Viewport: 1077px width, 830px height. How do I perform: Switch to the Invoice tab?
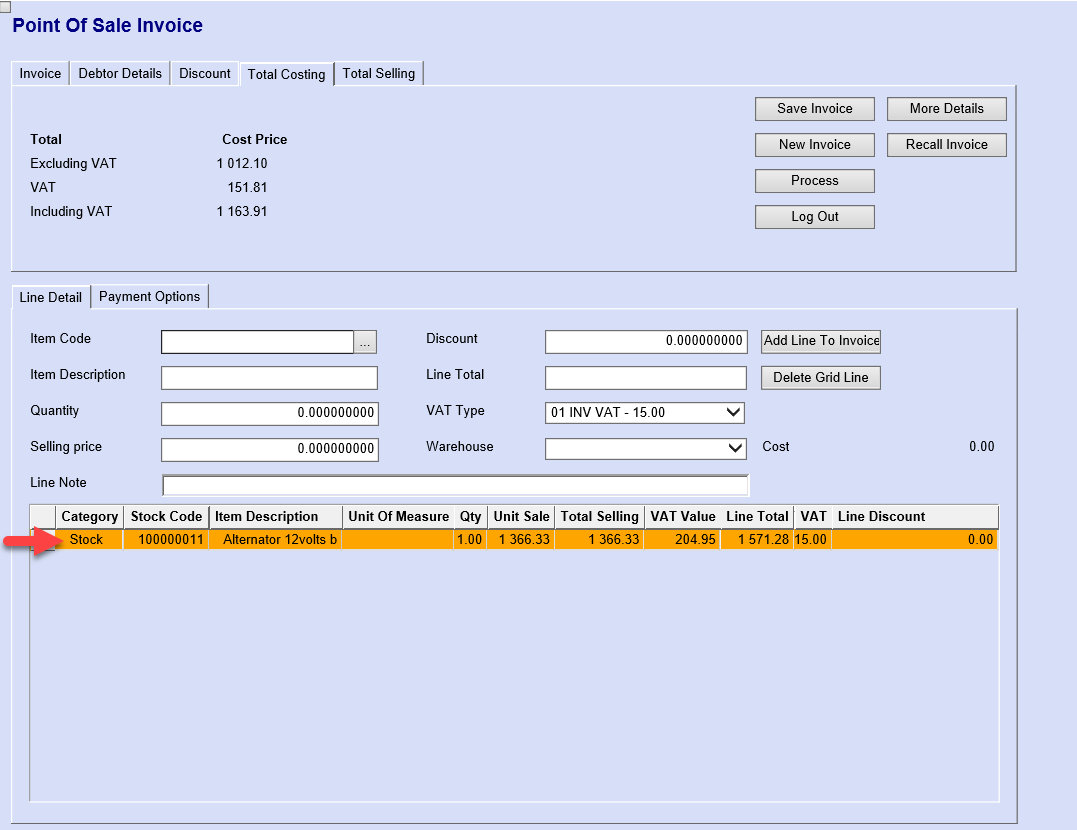point(40,73)
